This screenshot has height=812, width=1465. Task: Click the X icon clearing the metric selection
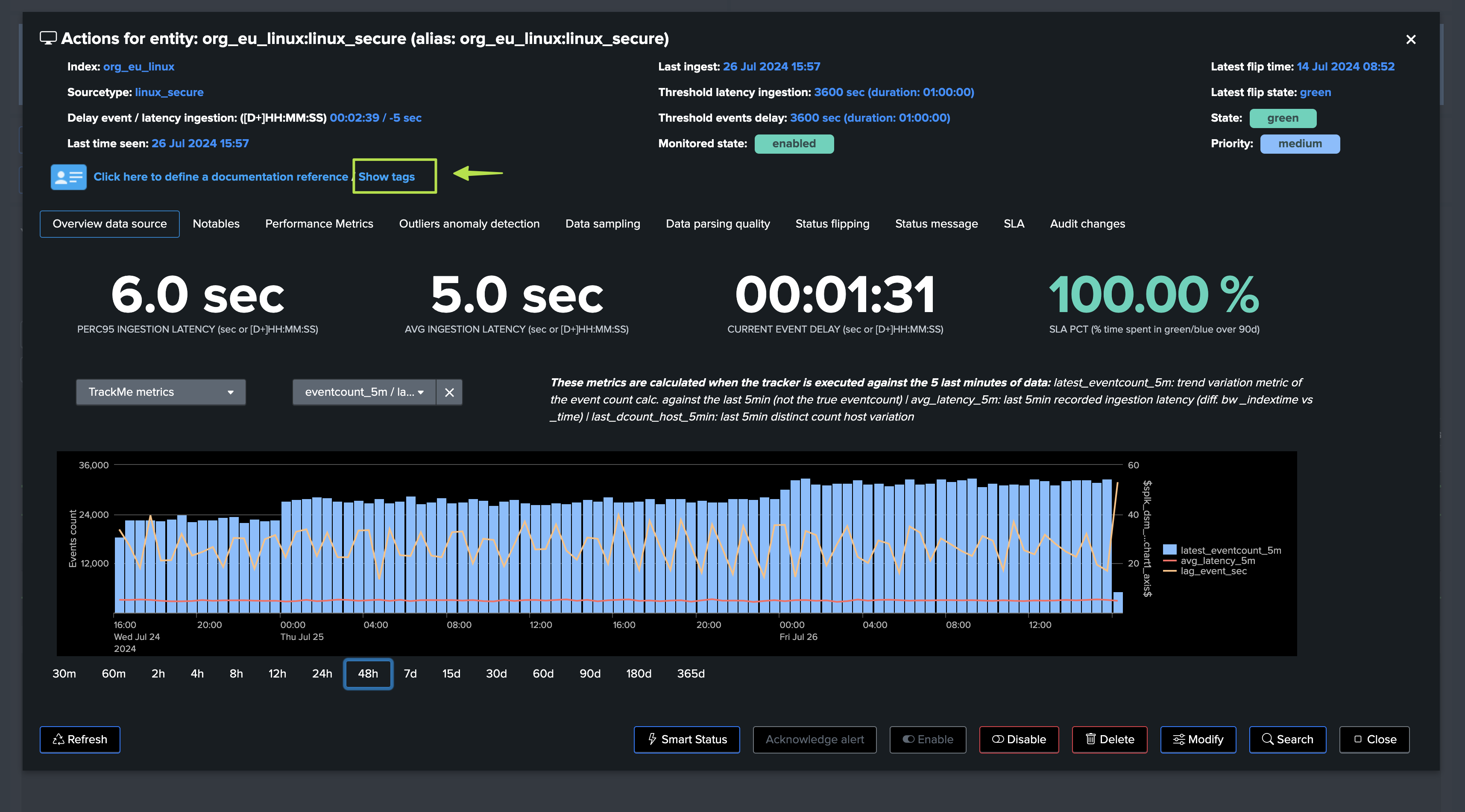point(449,392)
